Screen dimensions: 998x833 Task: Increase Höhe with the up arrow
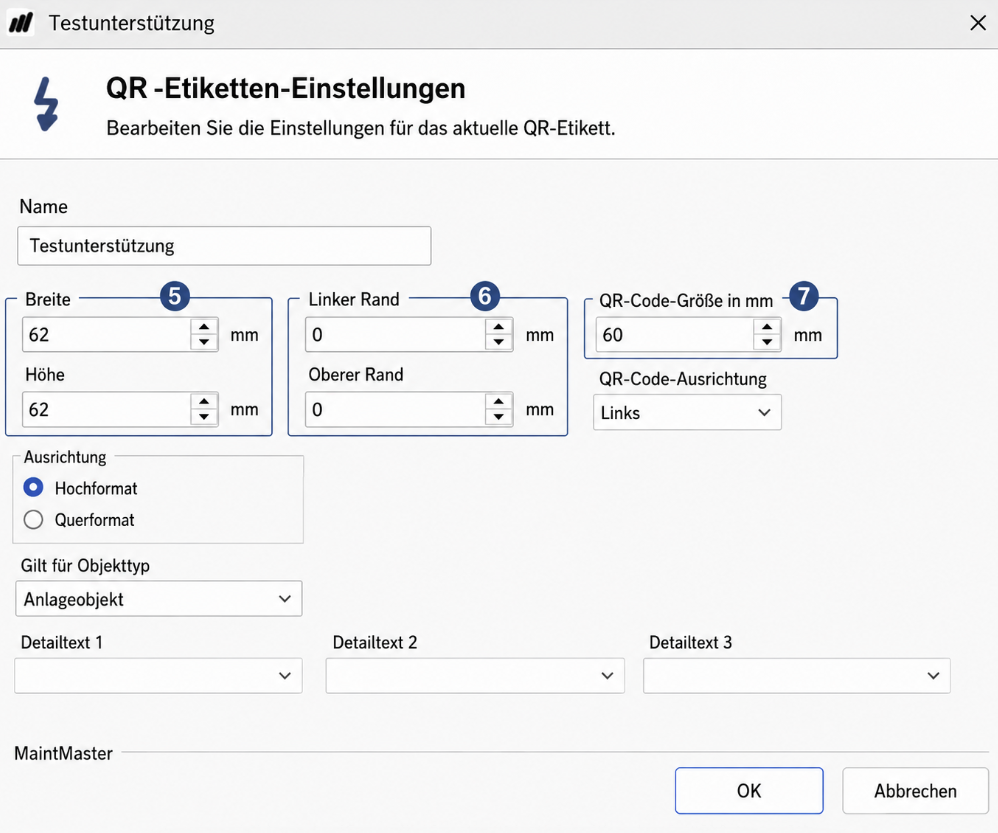(204, 401)
